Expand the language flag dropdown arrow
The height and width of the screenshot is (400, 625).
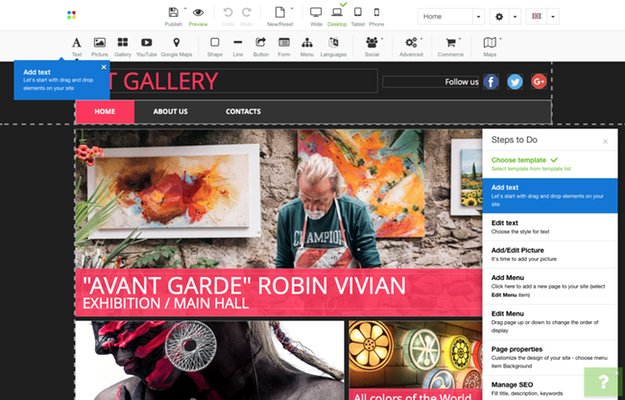click(x=553, y=17)
